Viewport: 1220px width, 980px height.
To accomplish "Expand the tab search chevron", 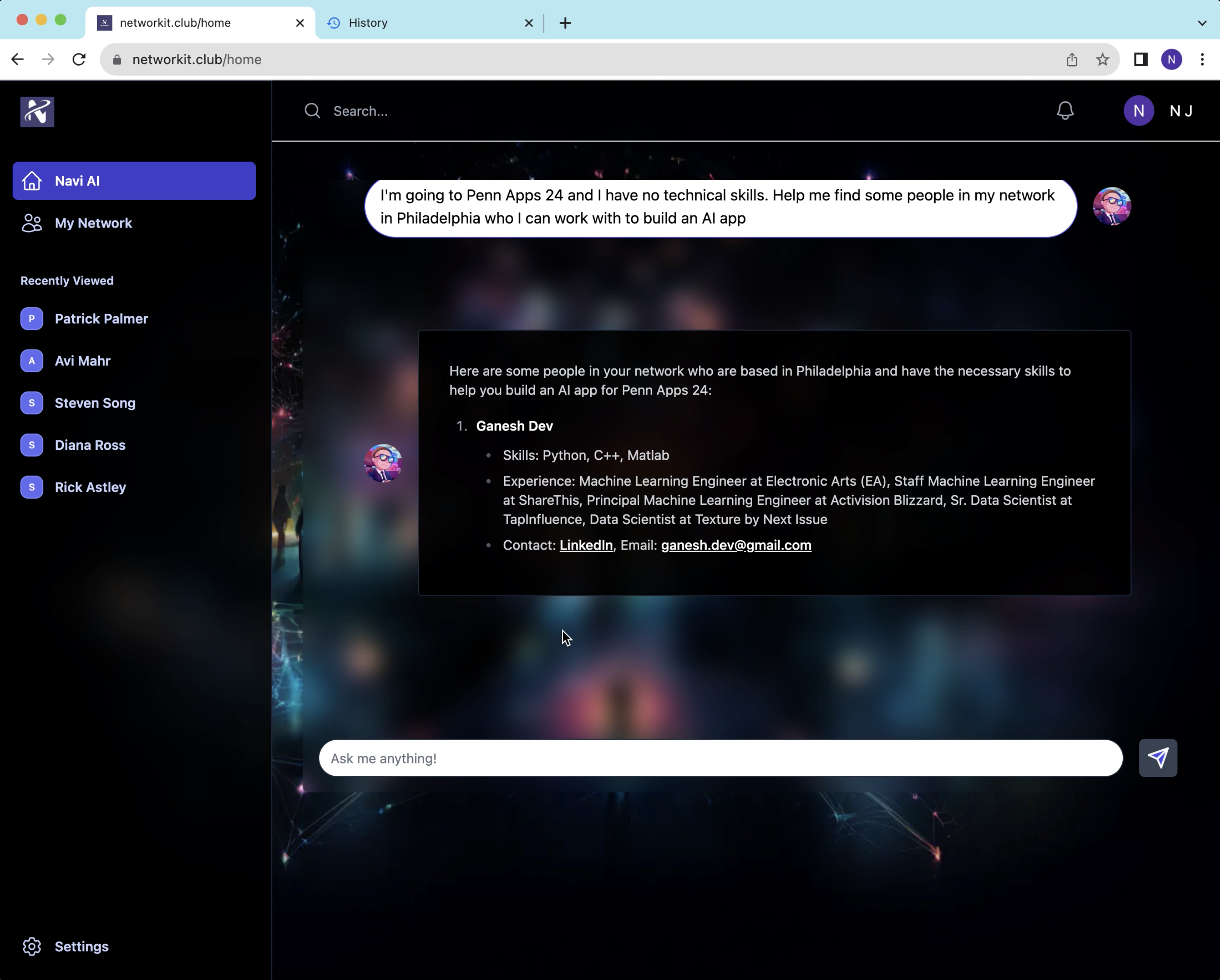I will click(x=1201, y=23).
